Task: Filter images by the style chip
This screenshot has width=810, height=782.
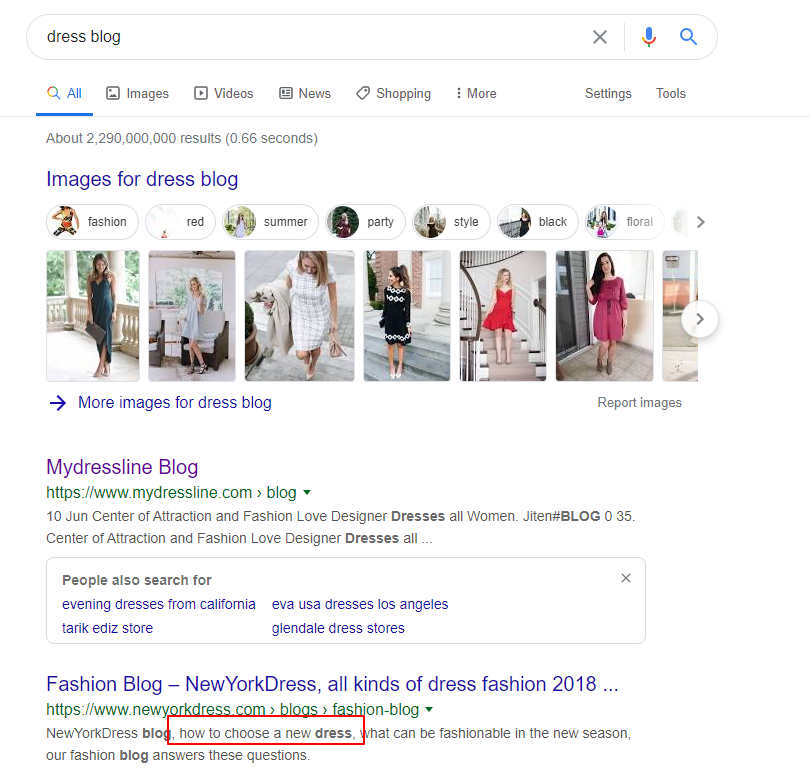Action: point(451,222)
